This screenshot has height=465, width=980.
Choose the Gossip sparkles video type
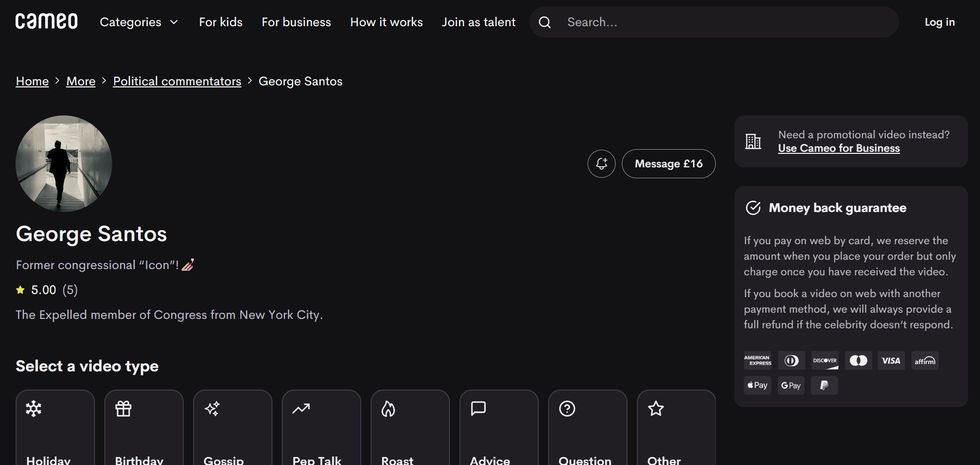(232, 428)
